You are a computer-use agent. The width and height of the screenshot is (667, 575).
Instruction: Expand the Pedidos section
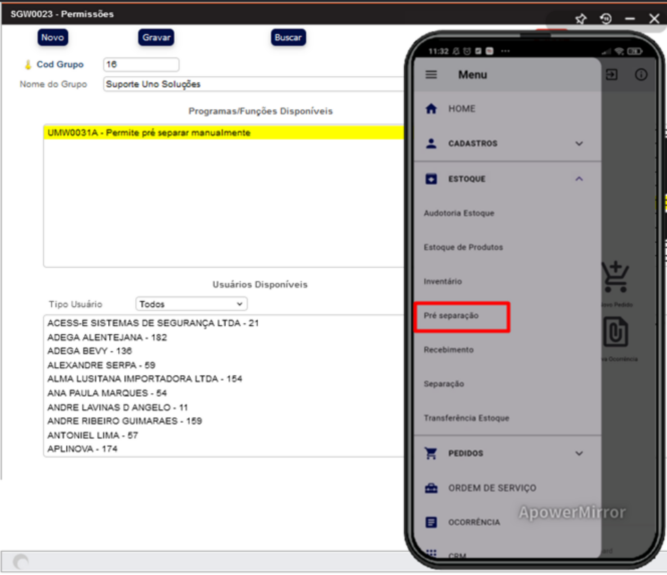pyautogui.click(x=579, y=454)
